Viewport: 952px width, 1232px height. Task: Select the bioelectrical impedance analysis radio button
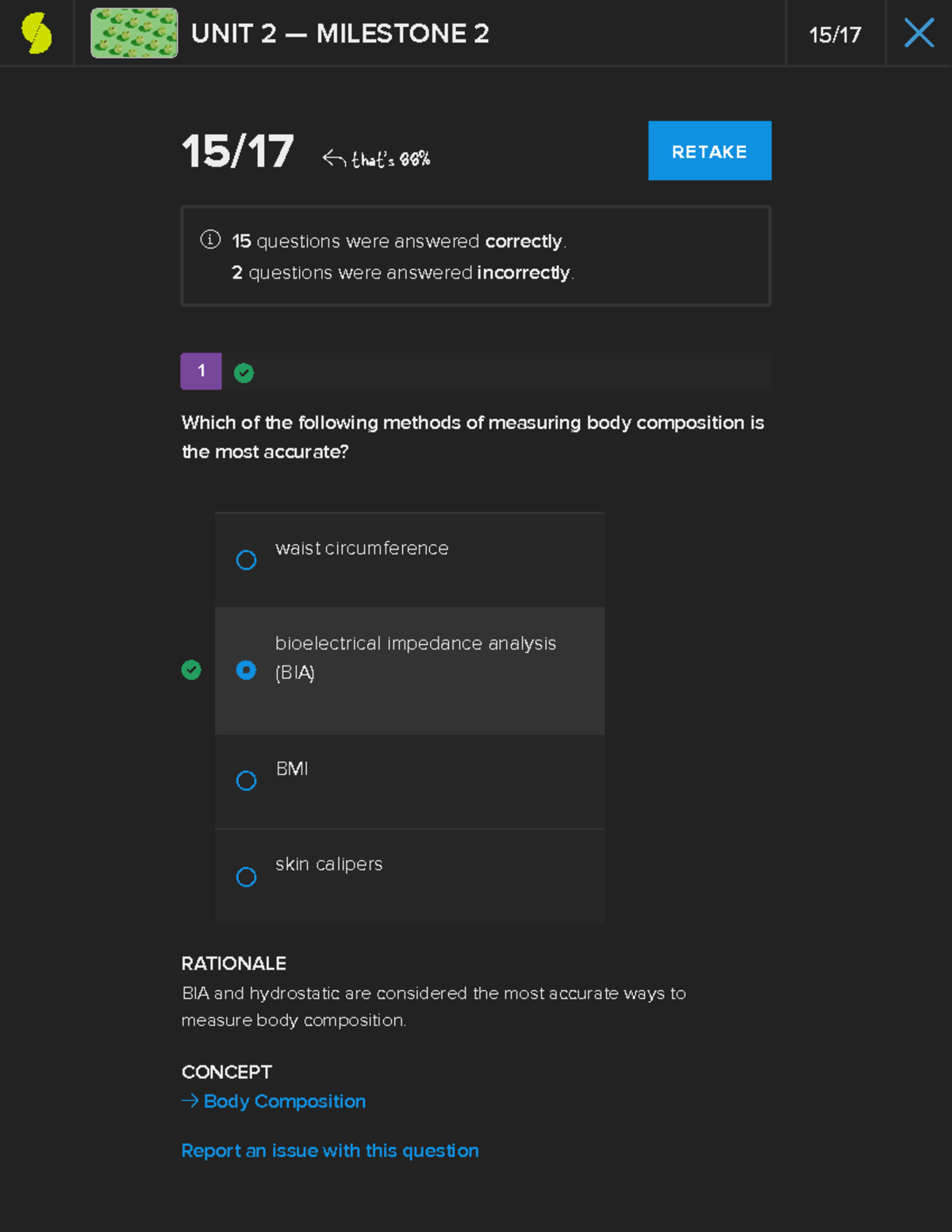(x=247, y=670)
